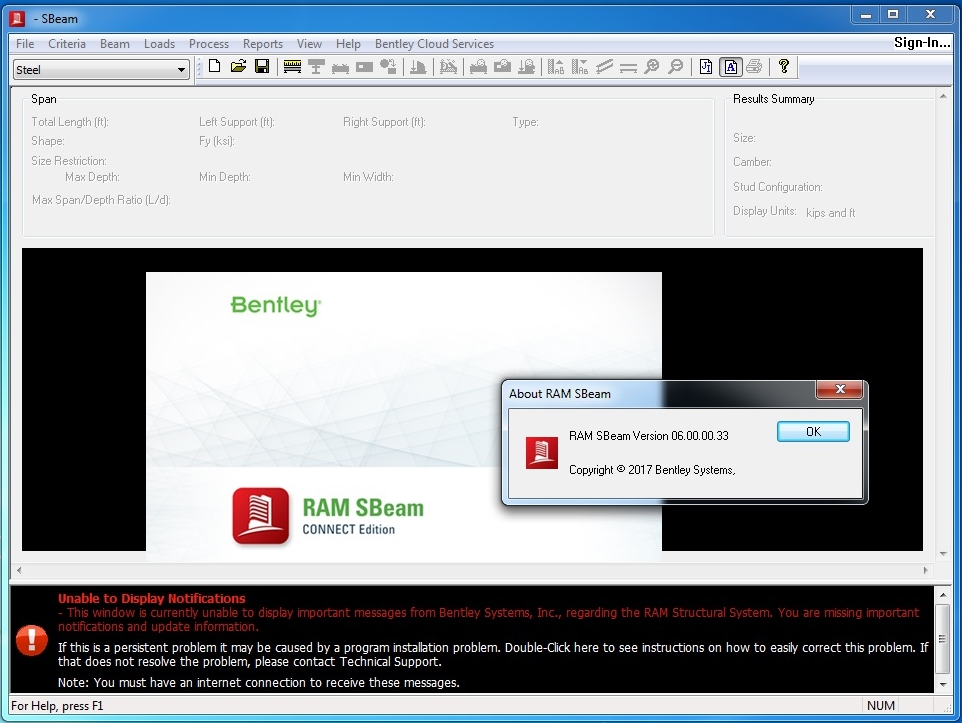962x723 pixels.
Task: Click the Max Span/Depth Ratio (L/d) label
Action: (x=101, y=200)
